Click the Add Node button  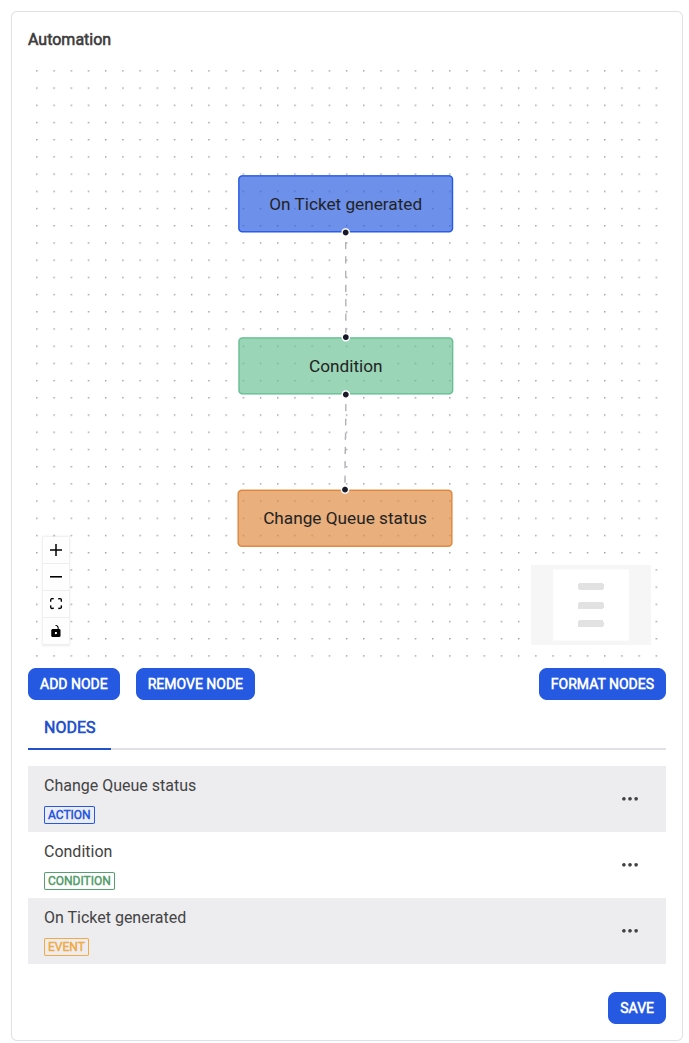[x=74, y=684]
